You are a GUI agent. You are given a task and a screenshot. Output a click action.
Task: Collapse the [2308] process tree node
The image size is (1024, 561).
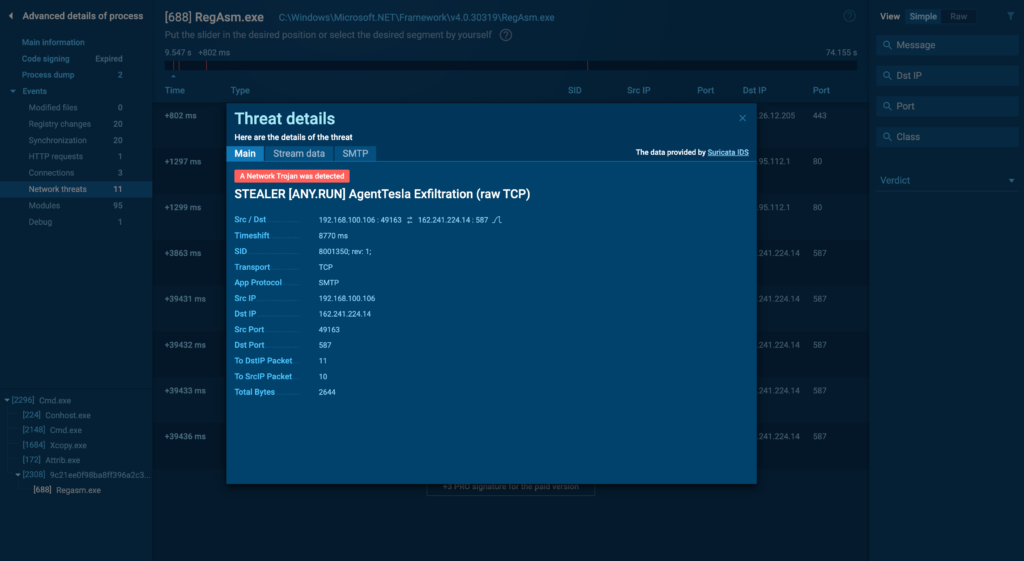(18, 475)
